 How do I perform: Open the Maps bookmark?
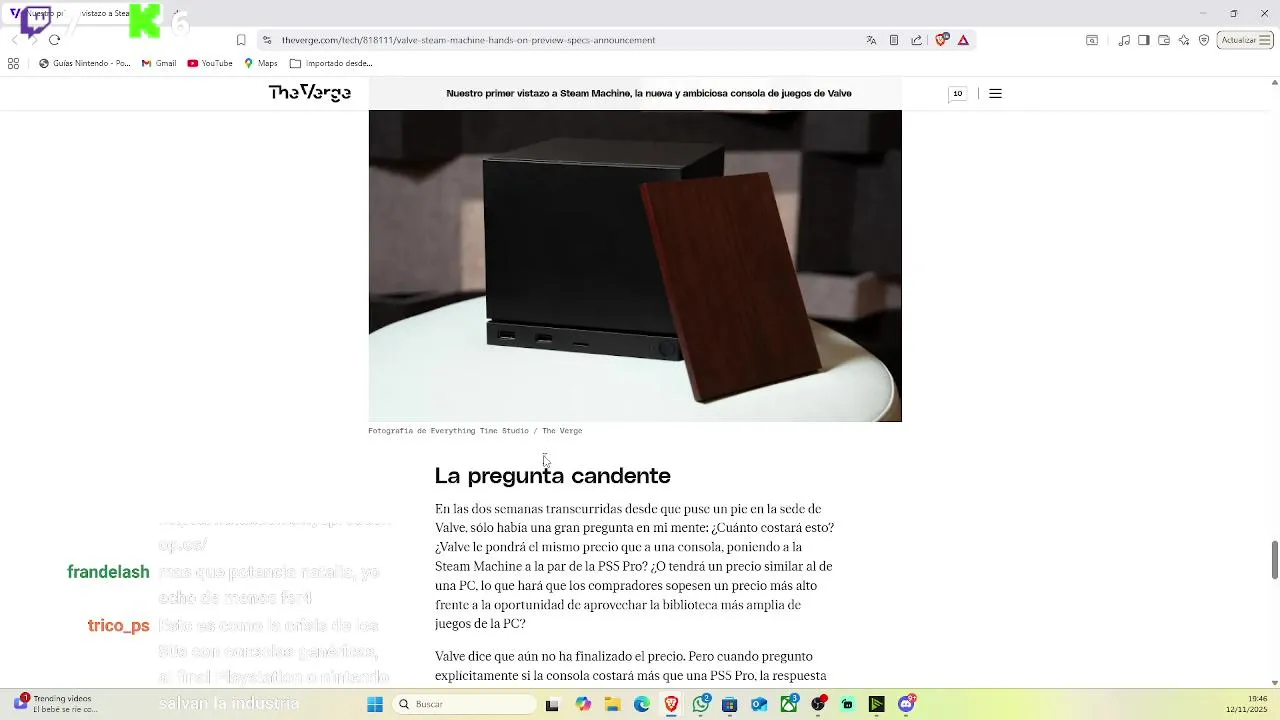point(260,63)
